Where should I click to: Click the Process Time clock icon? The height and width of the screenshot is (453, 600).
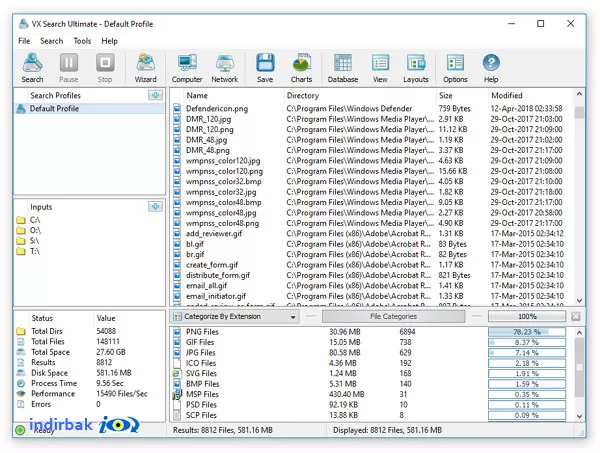[x=21, y=383]
